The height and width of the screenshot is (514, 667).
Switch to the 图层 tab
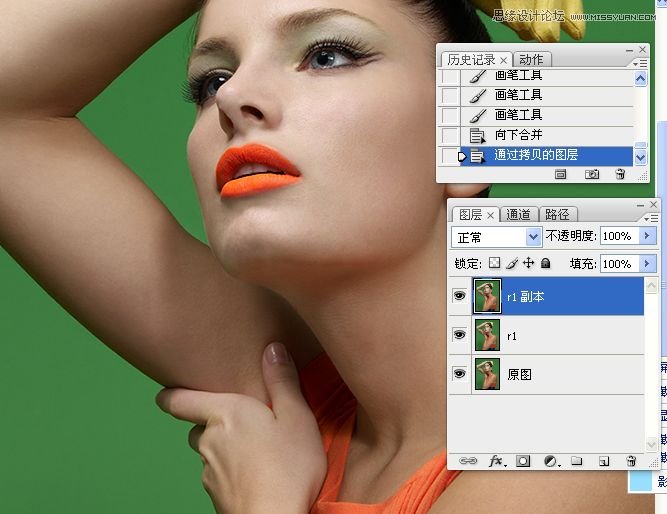point(470,215)
